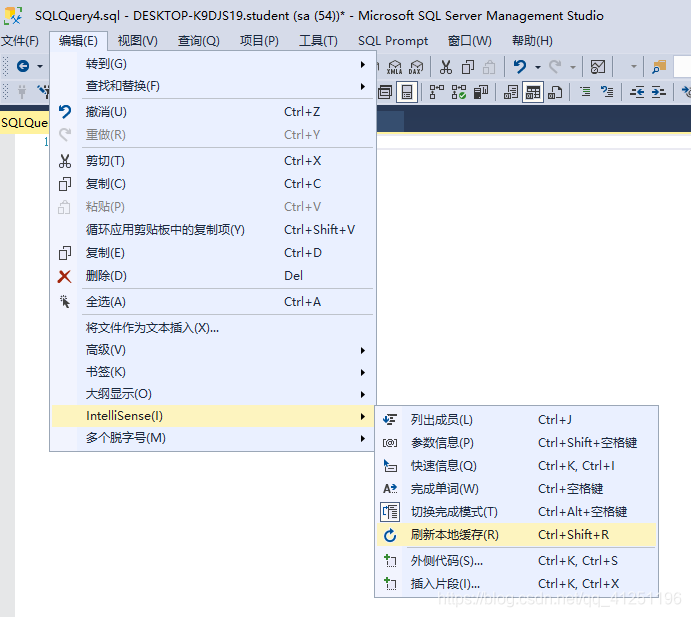Open the 工具(T) menu
691x617 pixels.
319,41
